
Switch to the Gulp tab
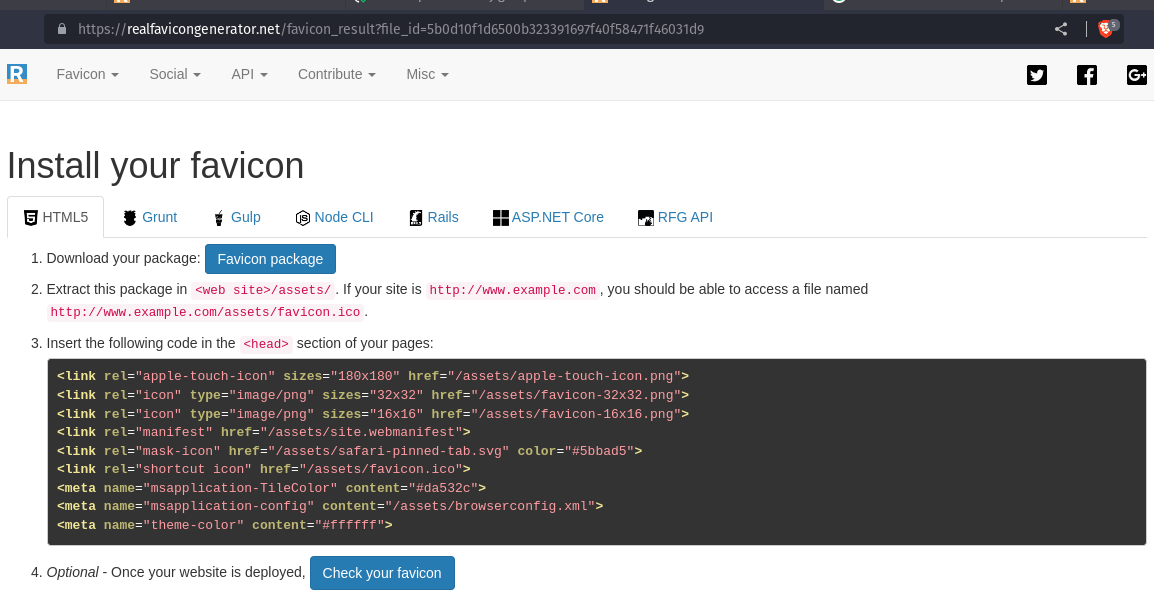[x=236, y=218]
